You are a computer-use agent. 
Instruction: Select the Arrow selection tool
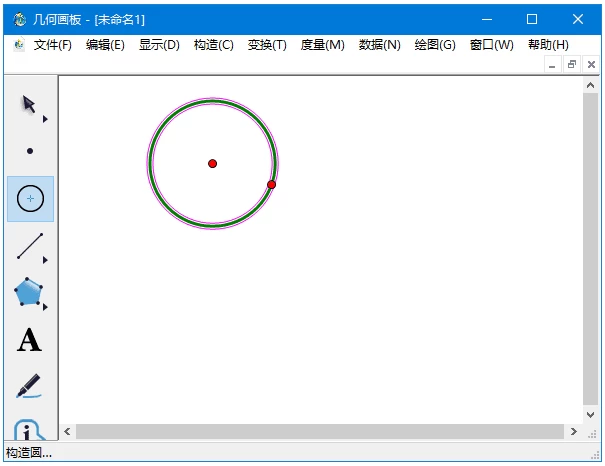point(29,104)
